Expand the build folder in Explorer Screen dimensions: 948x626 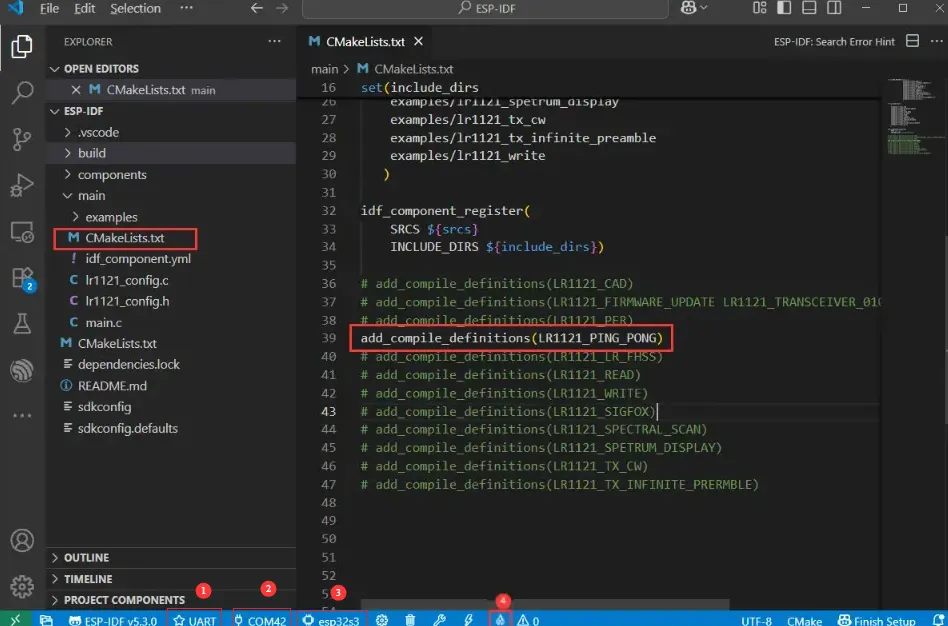coord(92,153)
